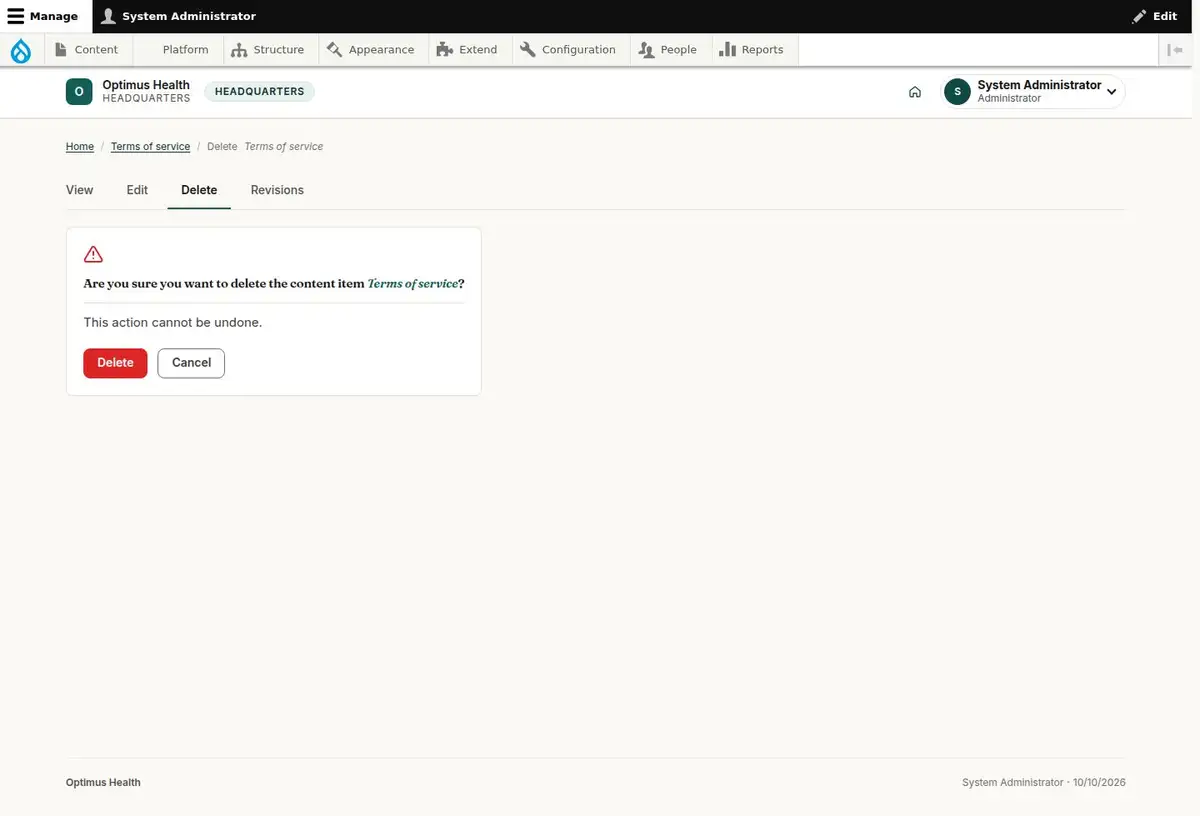1200x816 pixels.
Task: Click the Optimus Health site name
Action: (146, 85)
